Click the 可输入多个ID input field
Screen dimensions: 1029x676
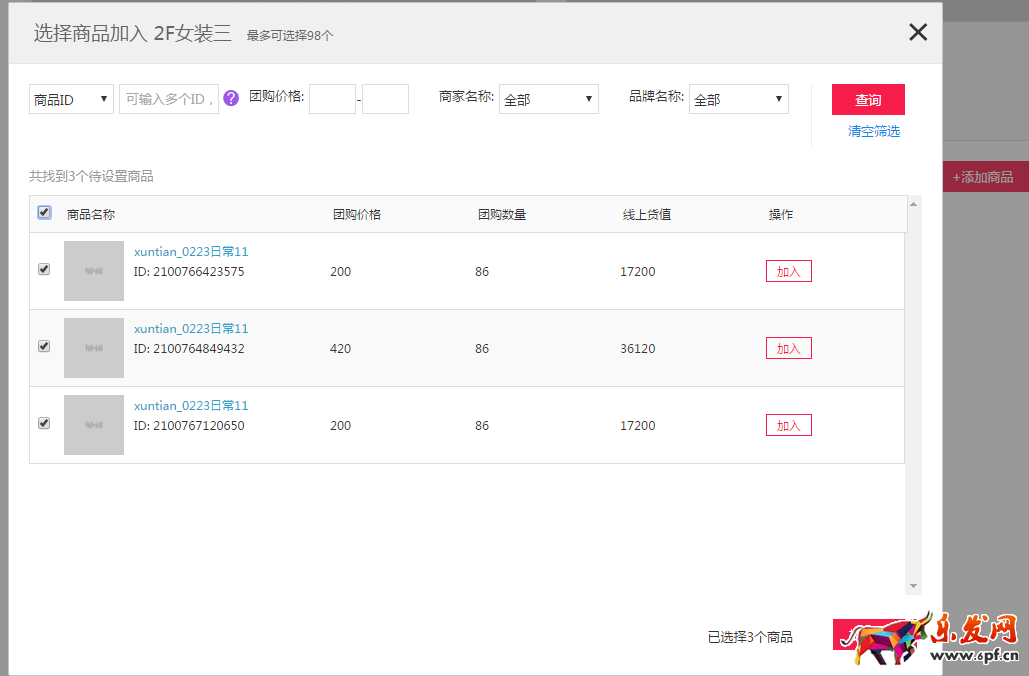[168, 98]
